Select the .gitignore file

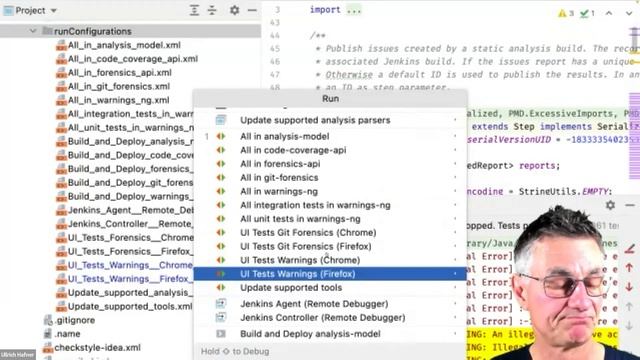[75, 320]
